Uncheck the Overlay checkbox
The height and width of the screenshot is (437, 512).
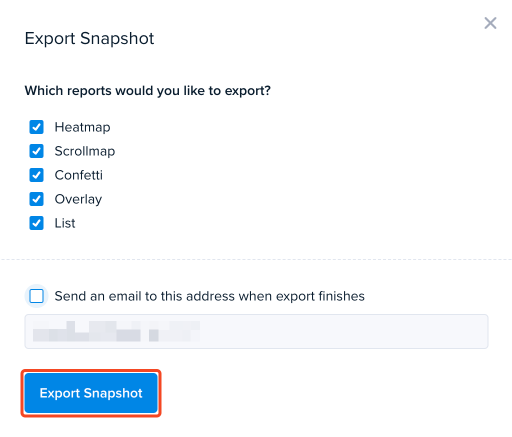point(36,199)
